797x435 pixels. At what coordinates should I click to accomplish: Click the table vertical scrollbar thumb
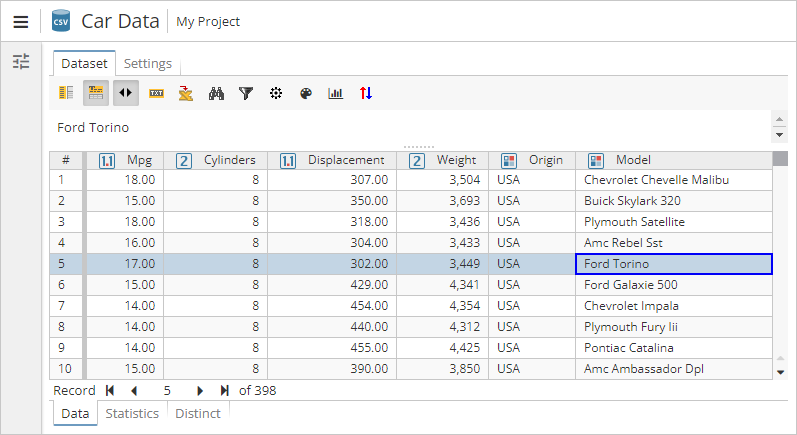coord(780,158)
